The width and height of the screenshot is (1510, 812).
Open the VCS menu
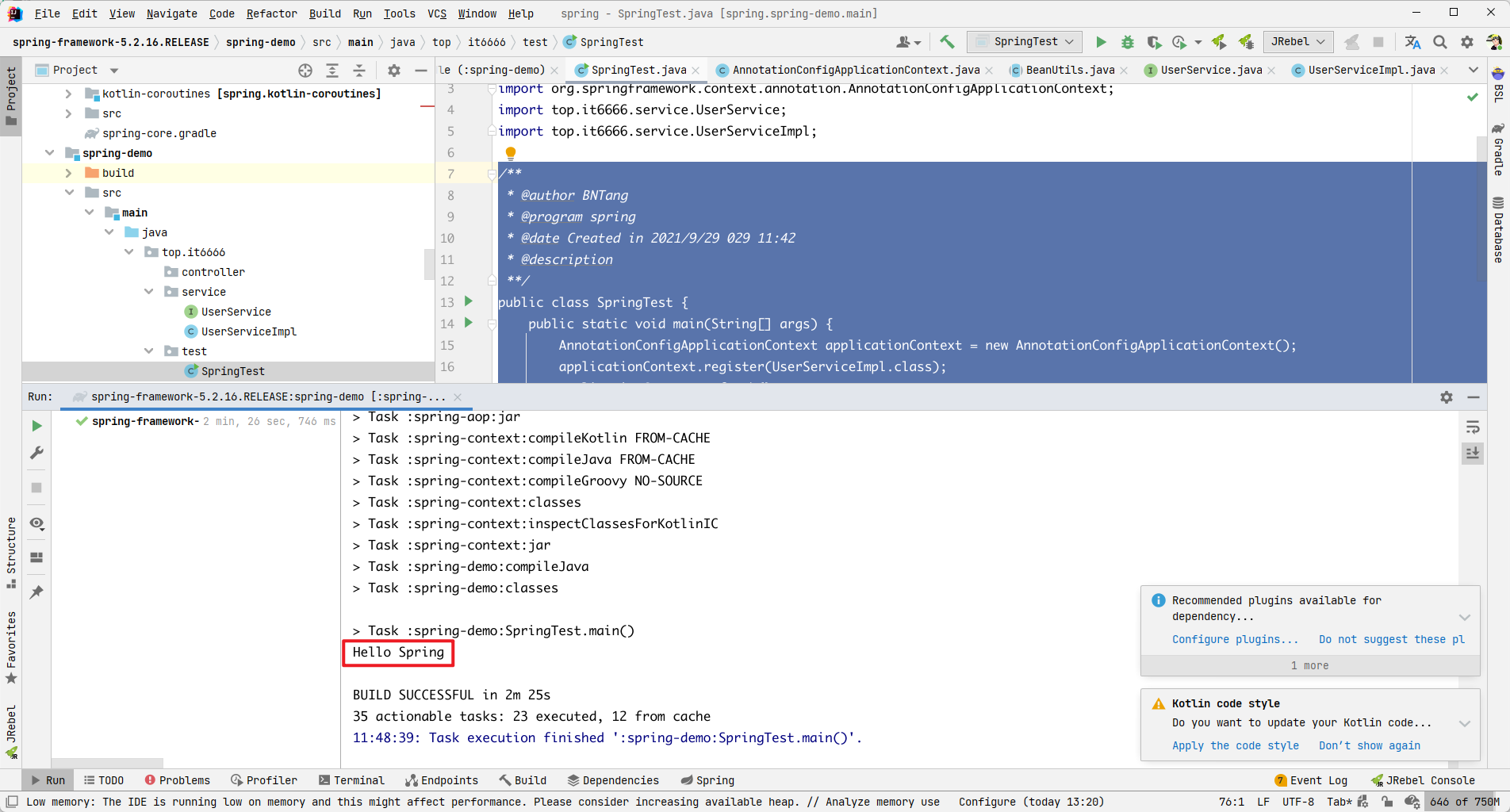tap(437, 13)
